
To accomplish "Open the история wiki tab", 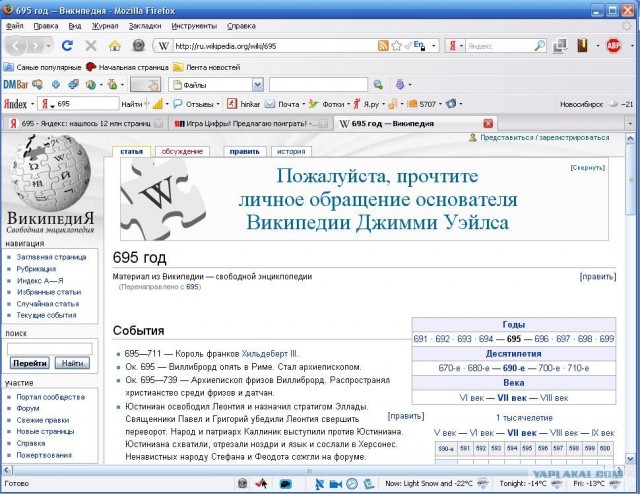I will tap(291, 151).
